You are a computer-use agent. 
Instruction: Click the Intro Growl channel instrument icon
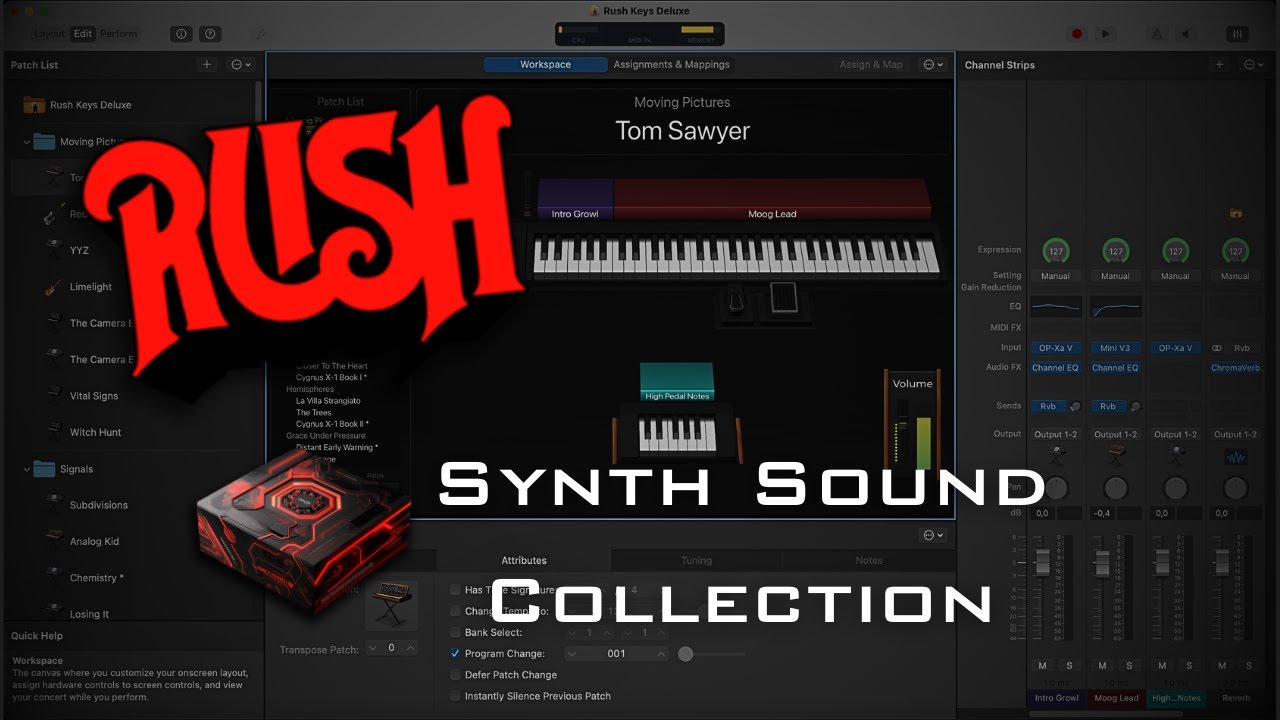point(1055,455)
